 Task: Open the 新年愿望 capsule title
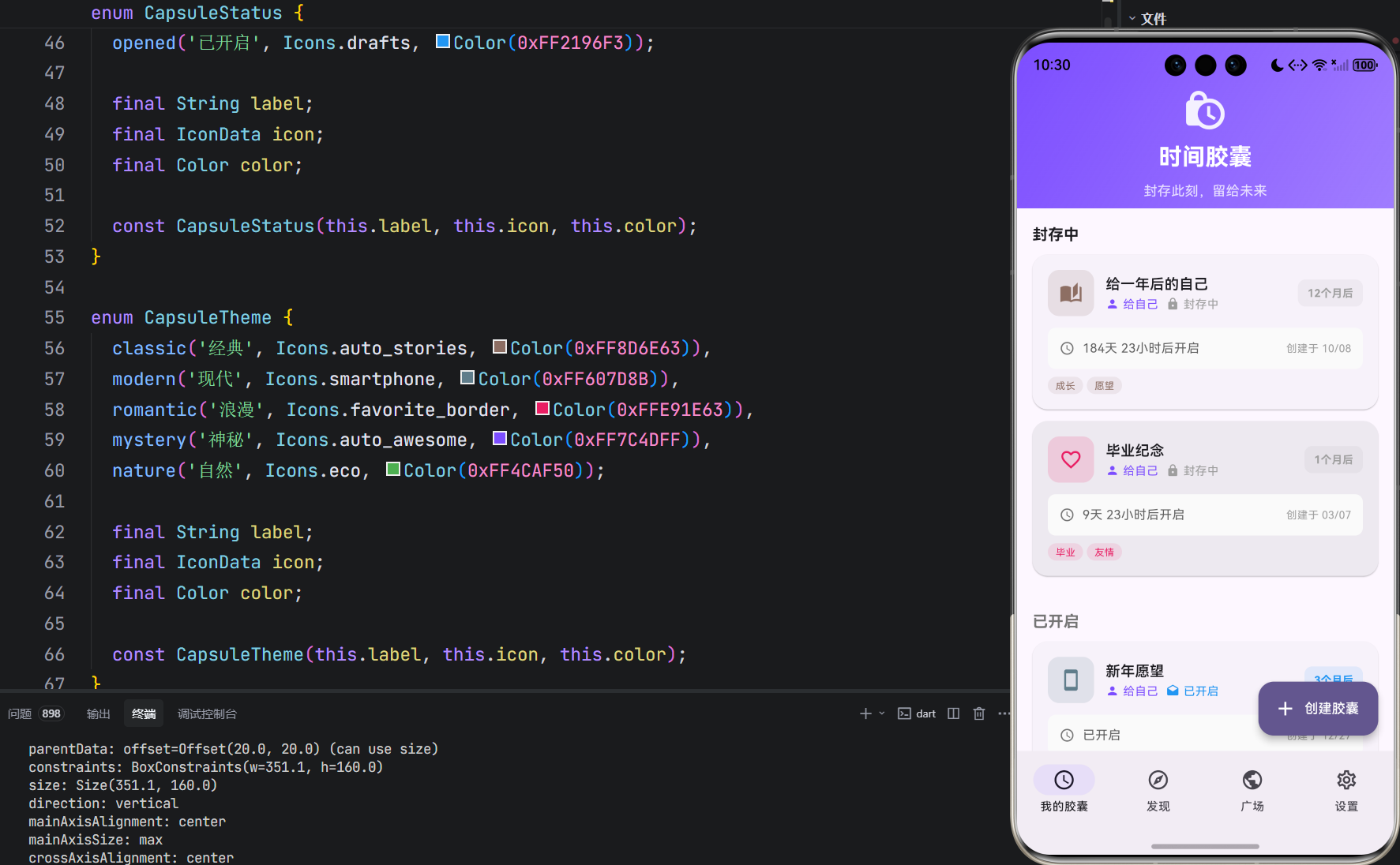pyautogui.click(x=1135, y=671)
